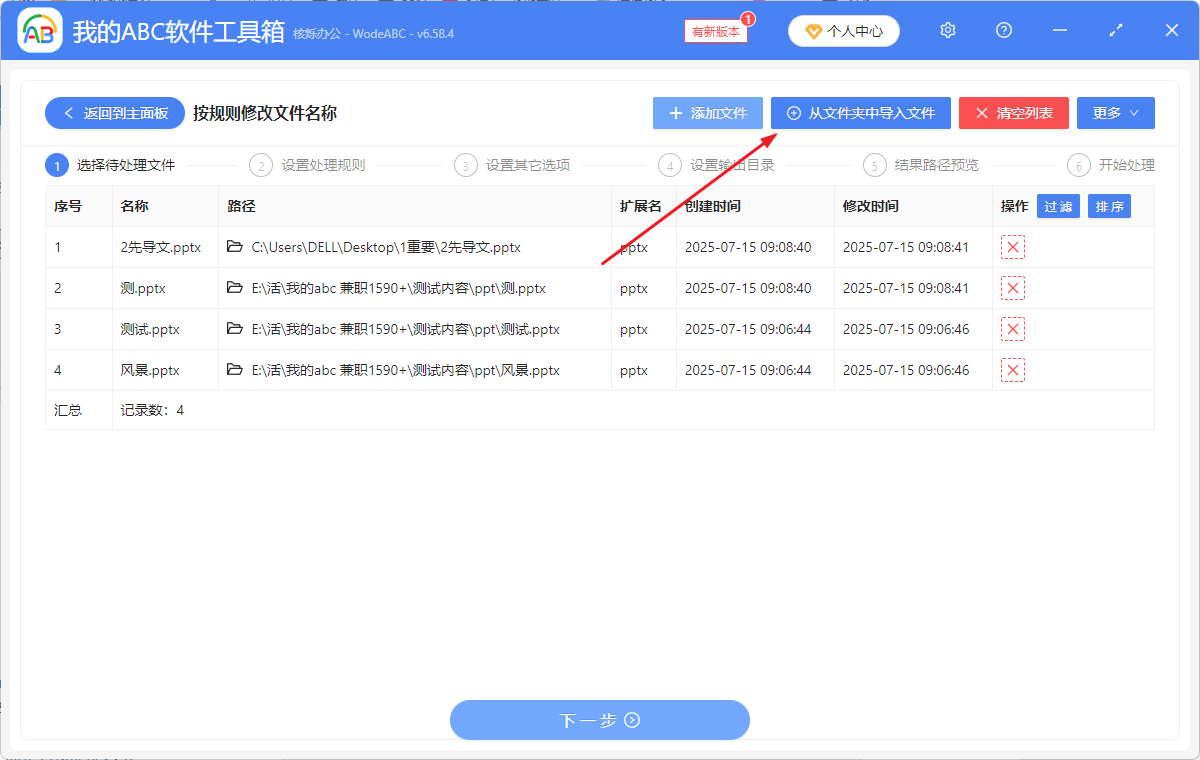Click the 排序 sort button
The height and width of the screenshot is (760, 1200).
tap(1109, 206)
